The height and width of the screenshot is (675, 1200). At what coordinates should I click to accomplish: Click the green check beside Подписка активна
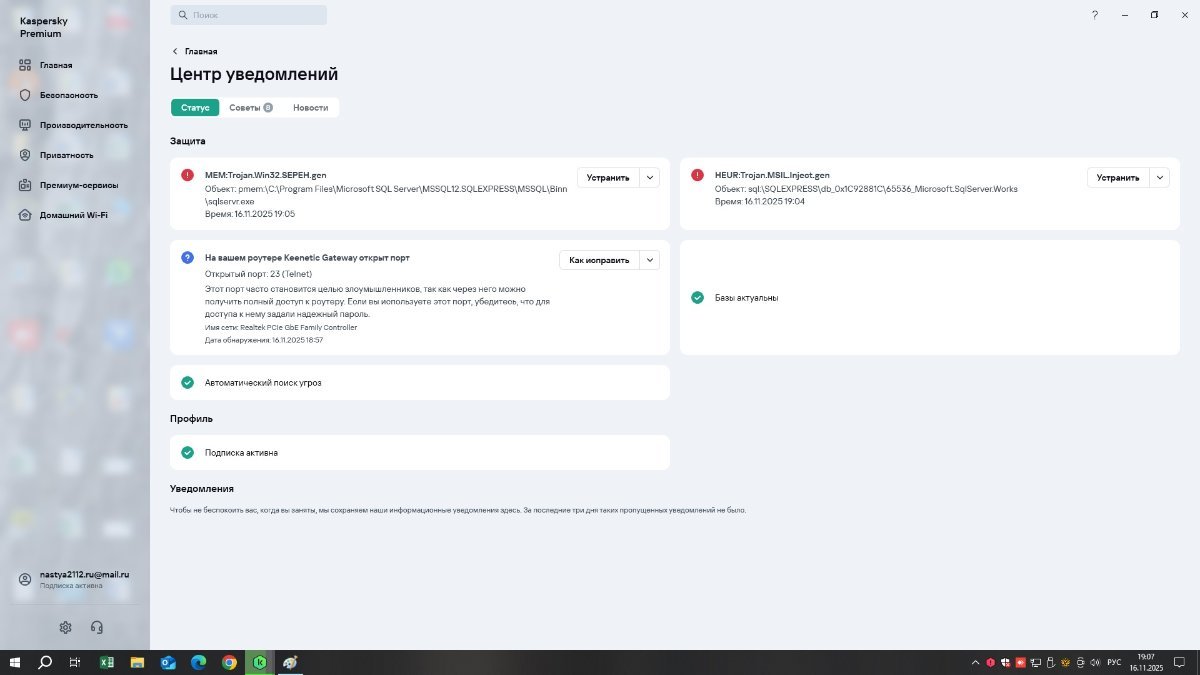(x=187, y=452)
